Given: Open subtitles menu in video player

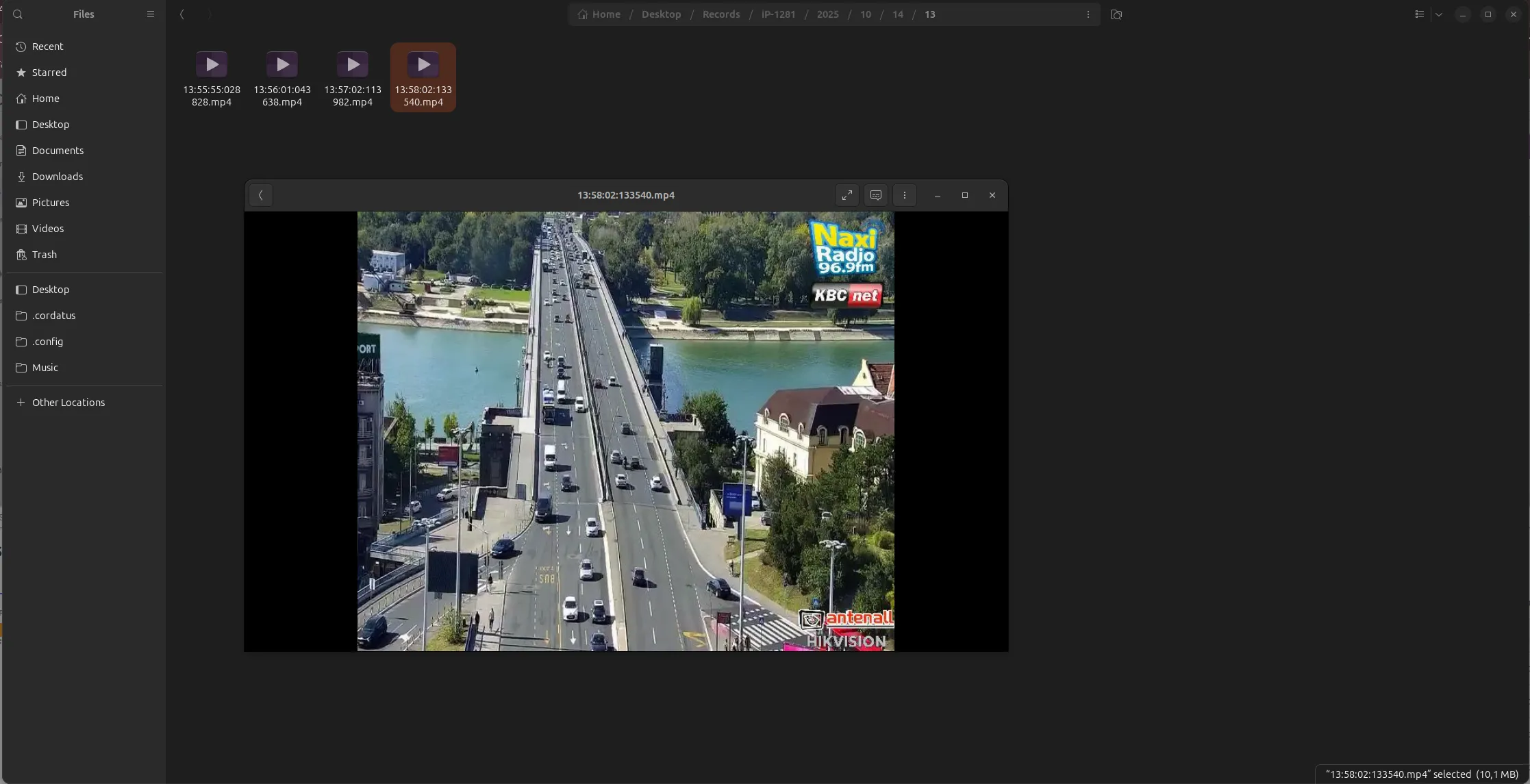Looking at the screenshot, I should pyautogui.click(x=875, y=195).
